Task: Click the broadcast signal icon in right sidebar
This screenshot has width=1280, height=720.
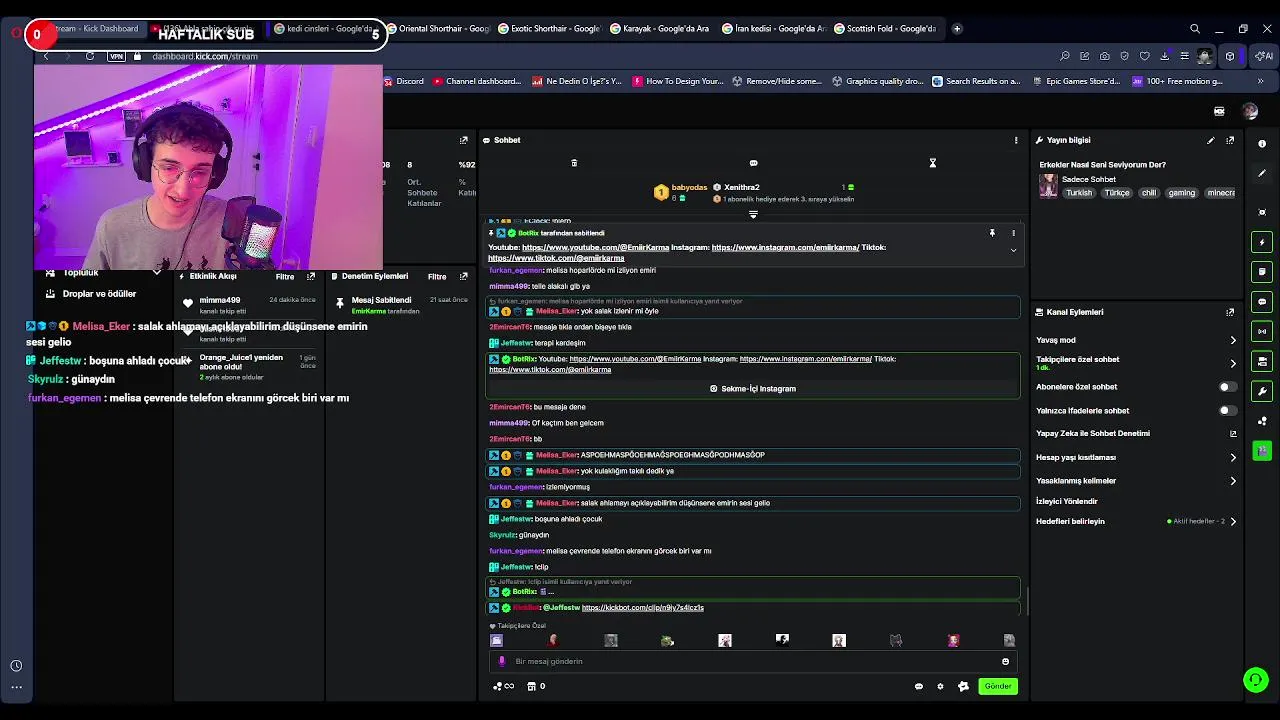Action: pos(1262,331)
